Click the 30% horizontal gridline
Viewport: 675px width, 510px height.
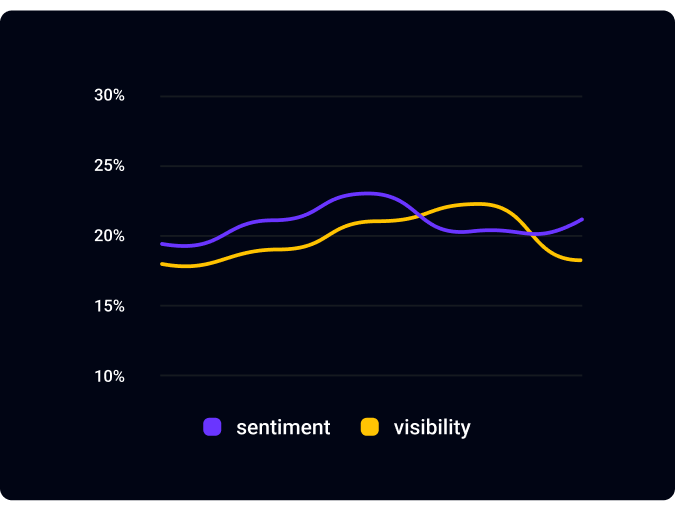coord(370,96)
